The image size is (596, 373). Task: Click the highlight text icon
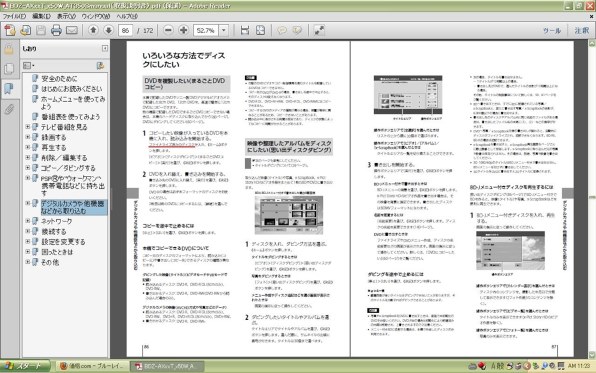297,30
